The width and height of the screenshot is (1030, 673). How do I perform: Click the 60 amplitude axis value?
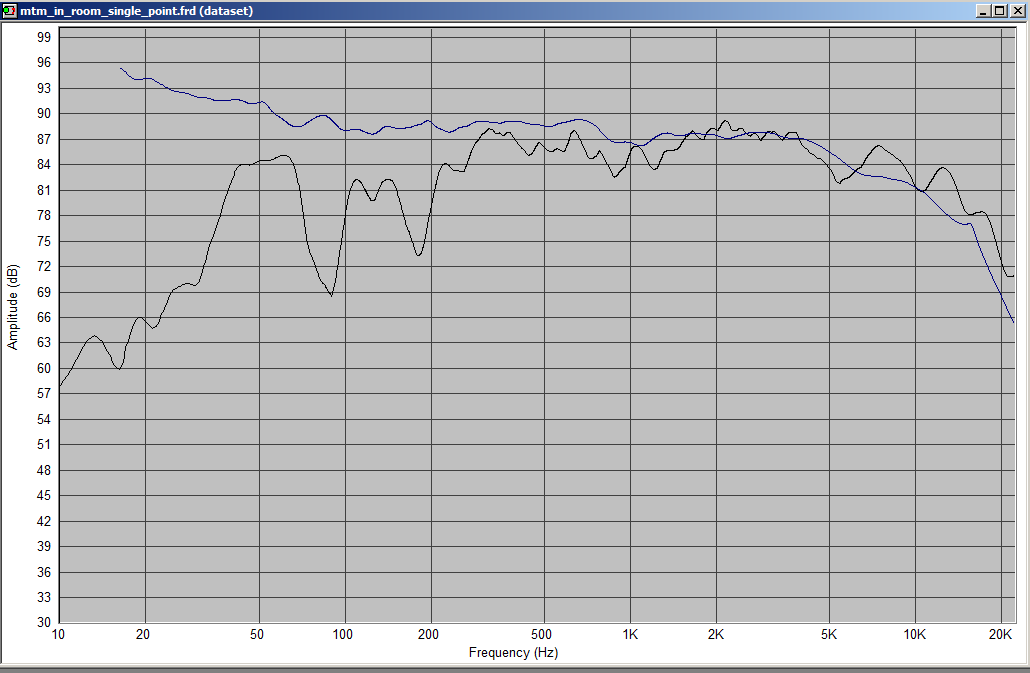point(44,368)
